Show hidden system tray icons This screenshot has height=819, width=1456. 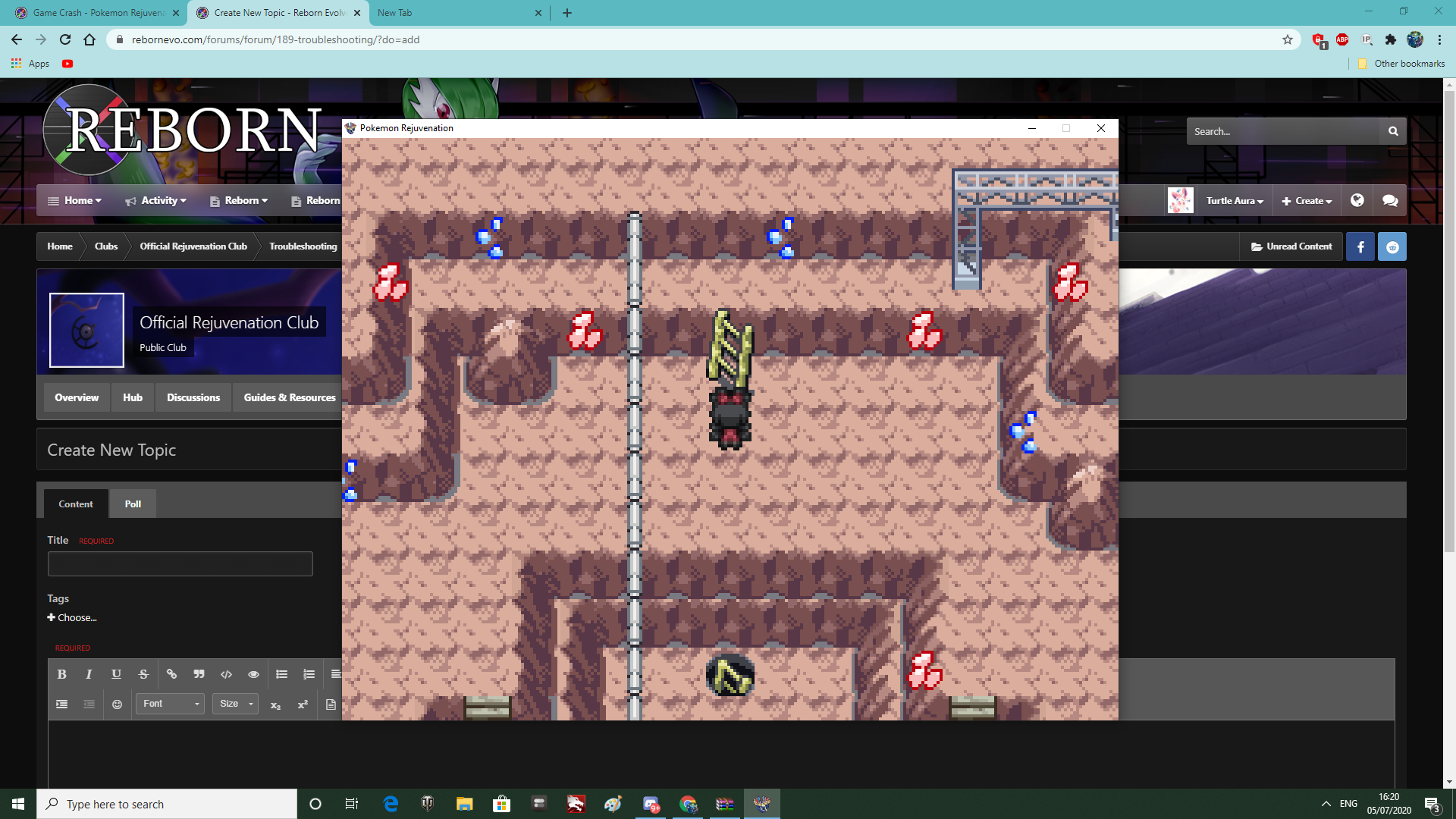click(1326, 804)
